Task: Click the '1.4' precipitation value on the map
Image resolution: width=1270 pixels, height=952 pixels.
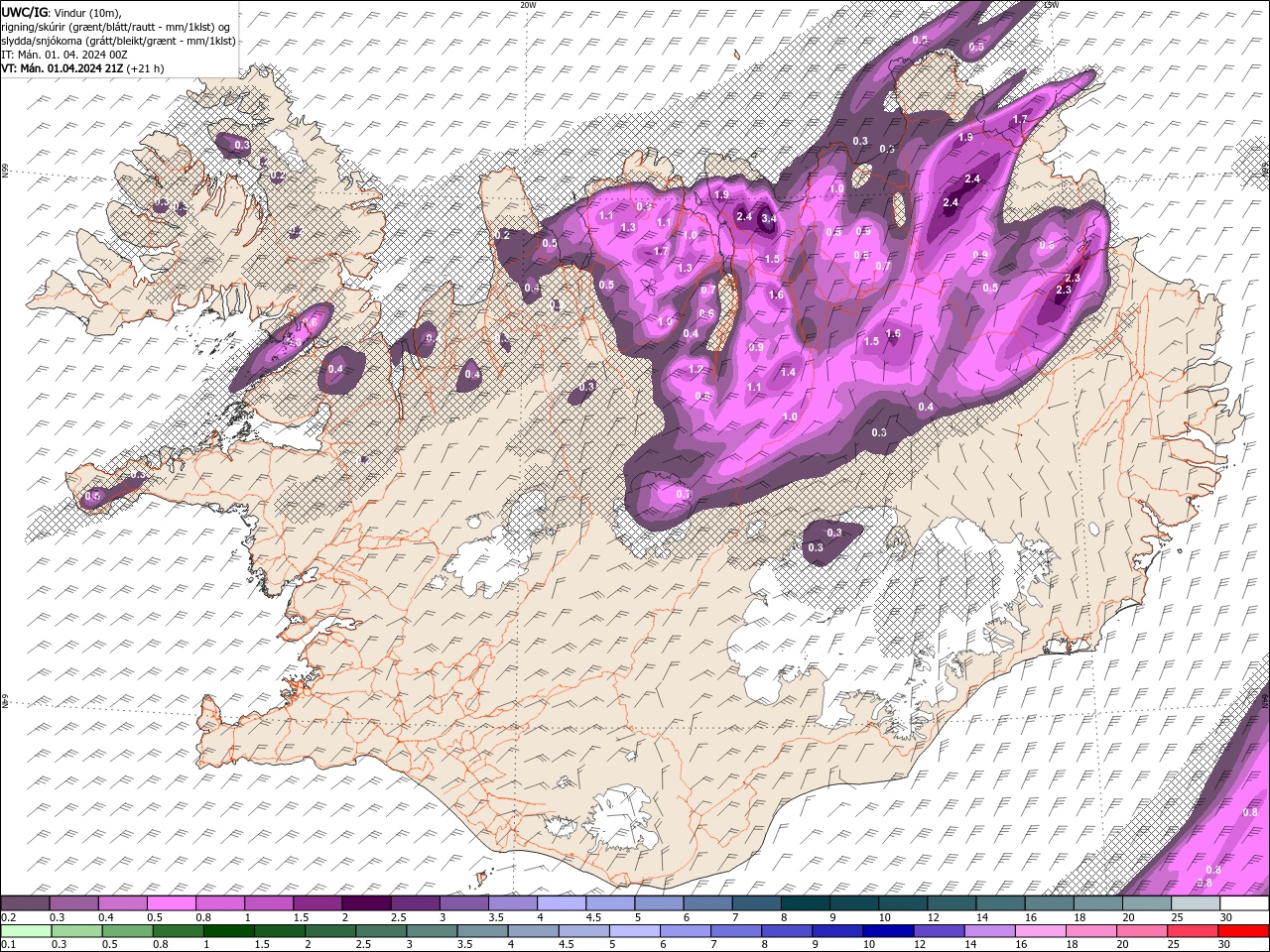Action: click(788, 372)
